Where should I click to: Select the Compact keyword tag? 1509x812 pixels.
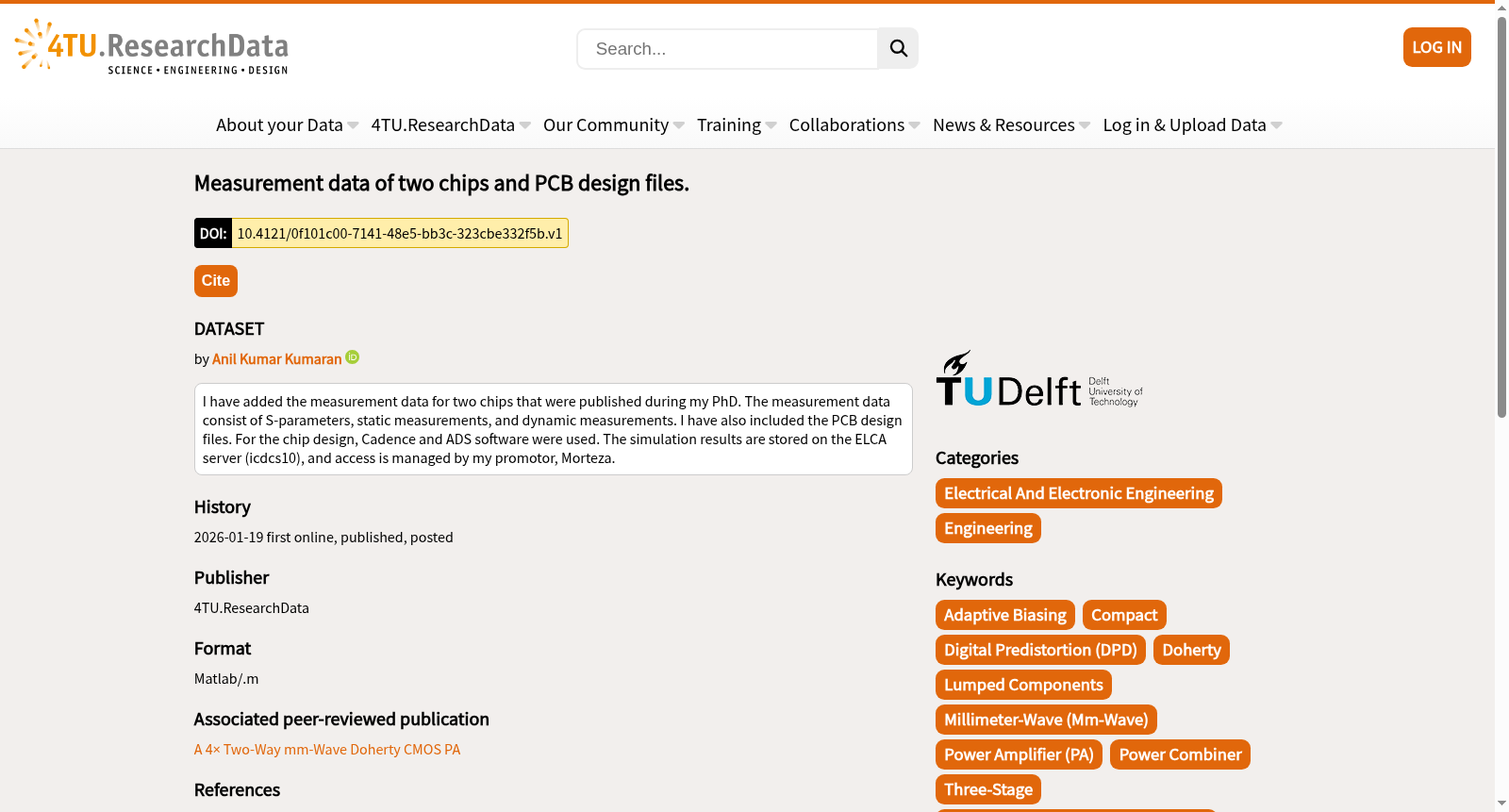pos(1124,615)
